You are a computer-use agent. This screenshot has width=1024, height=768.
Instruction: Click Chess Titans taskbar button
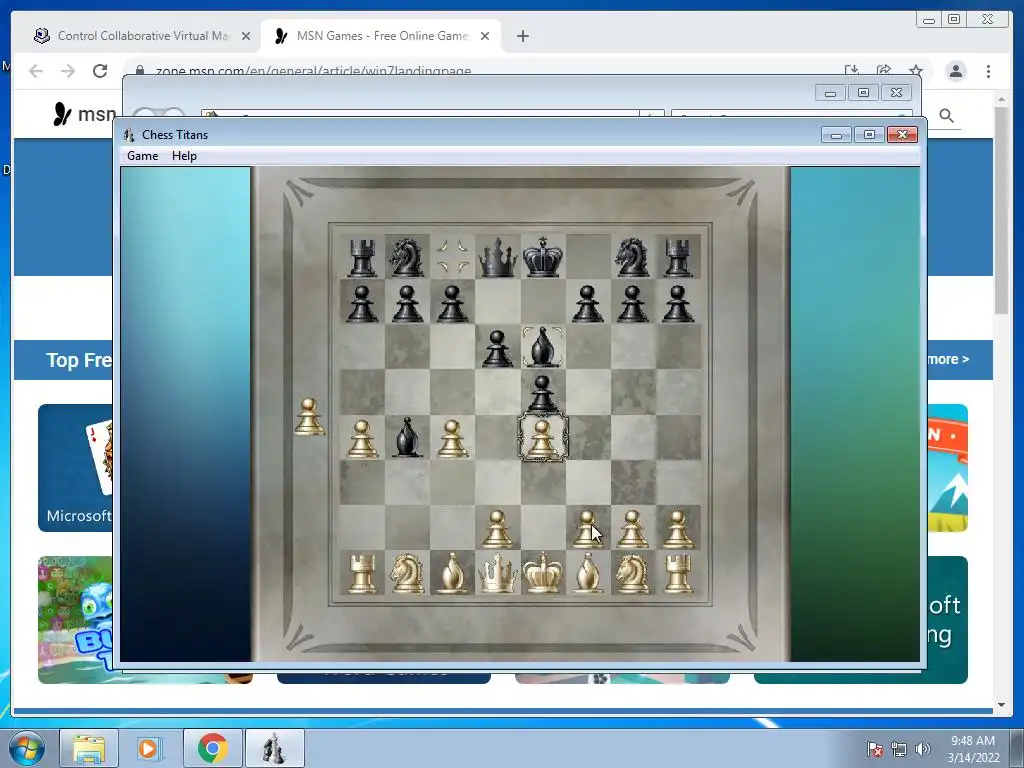(x=274, y=748)
